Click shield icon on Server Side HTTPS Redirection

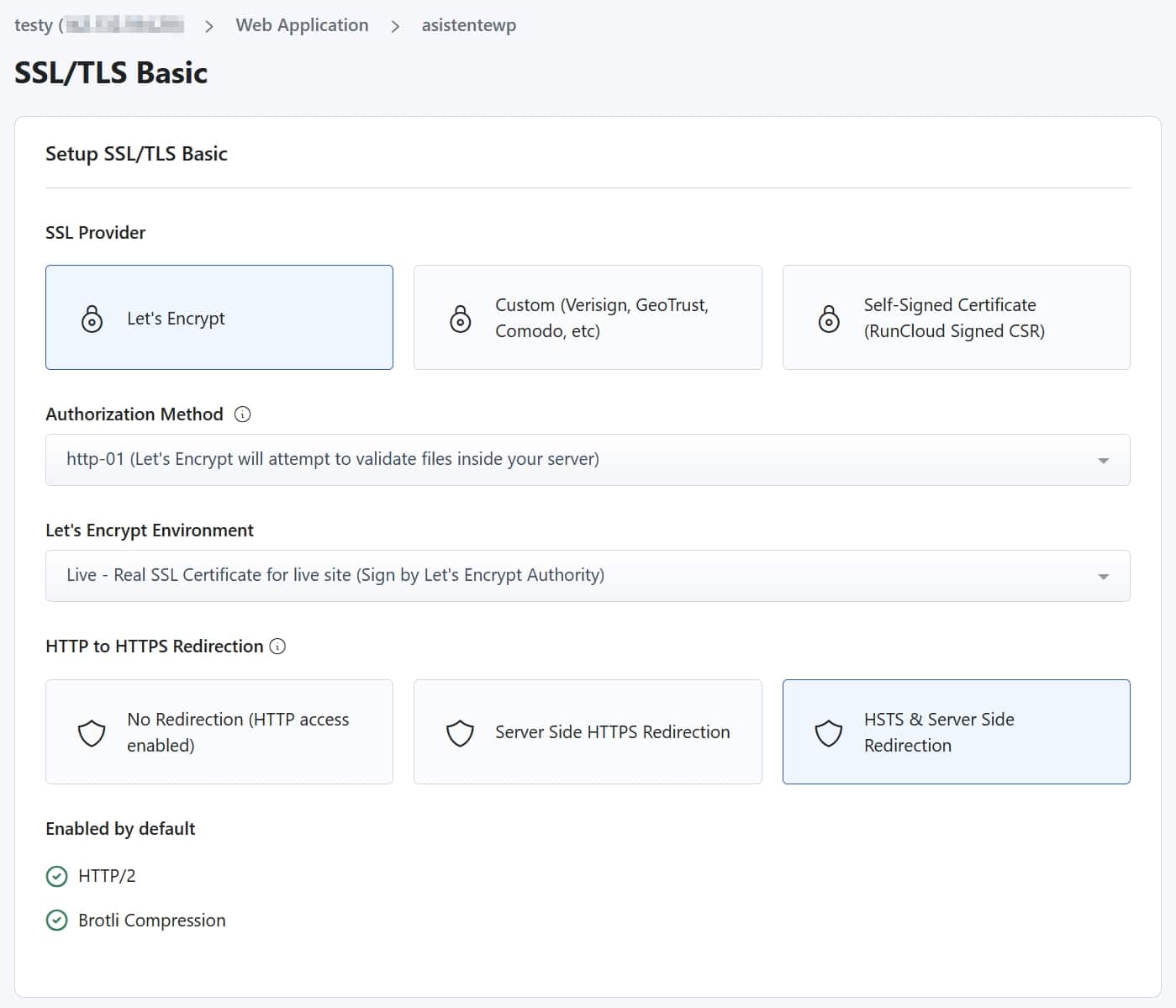click(x=460, y=732)
